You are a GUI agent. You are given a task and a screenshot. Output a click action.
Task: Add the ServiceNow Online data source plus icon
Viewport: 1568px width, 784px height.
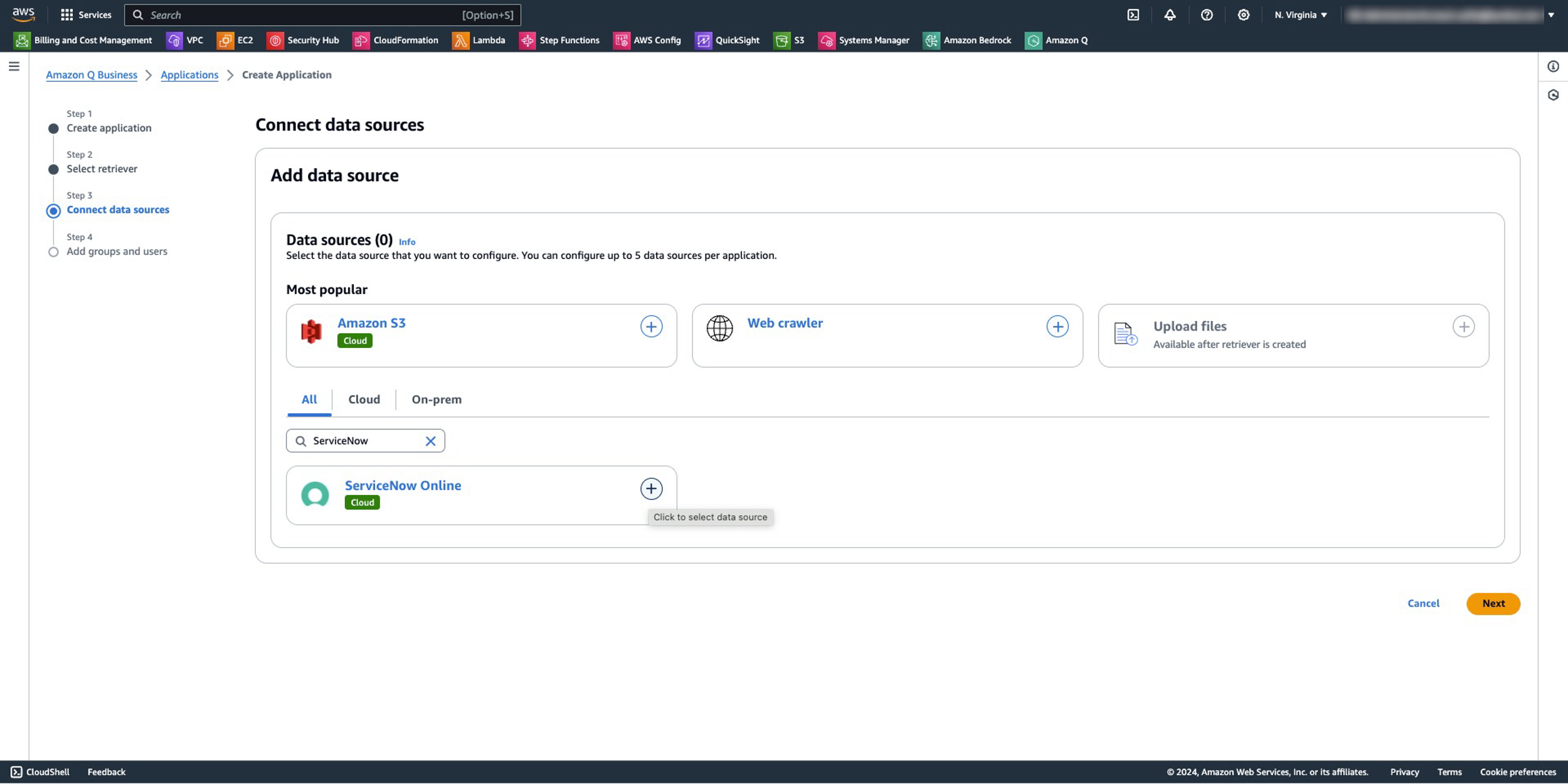[651, 489]
